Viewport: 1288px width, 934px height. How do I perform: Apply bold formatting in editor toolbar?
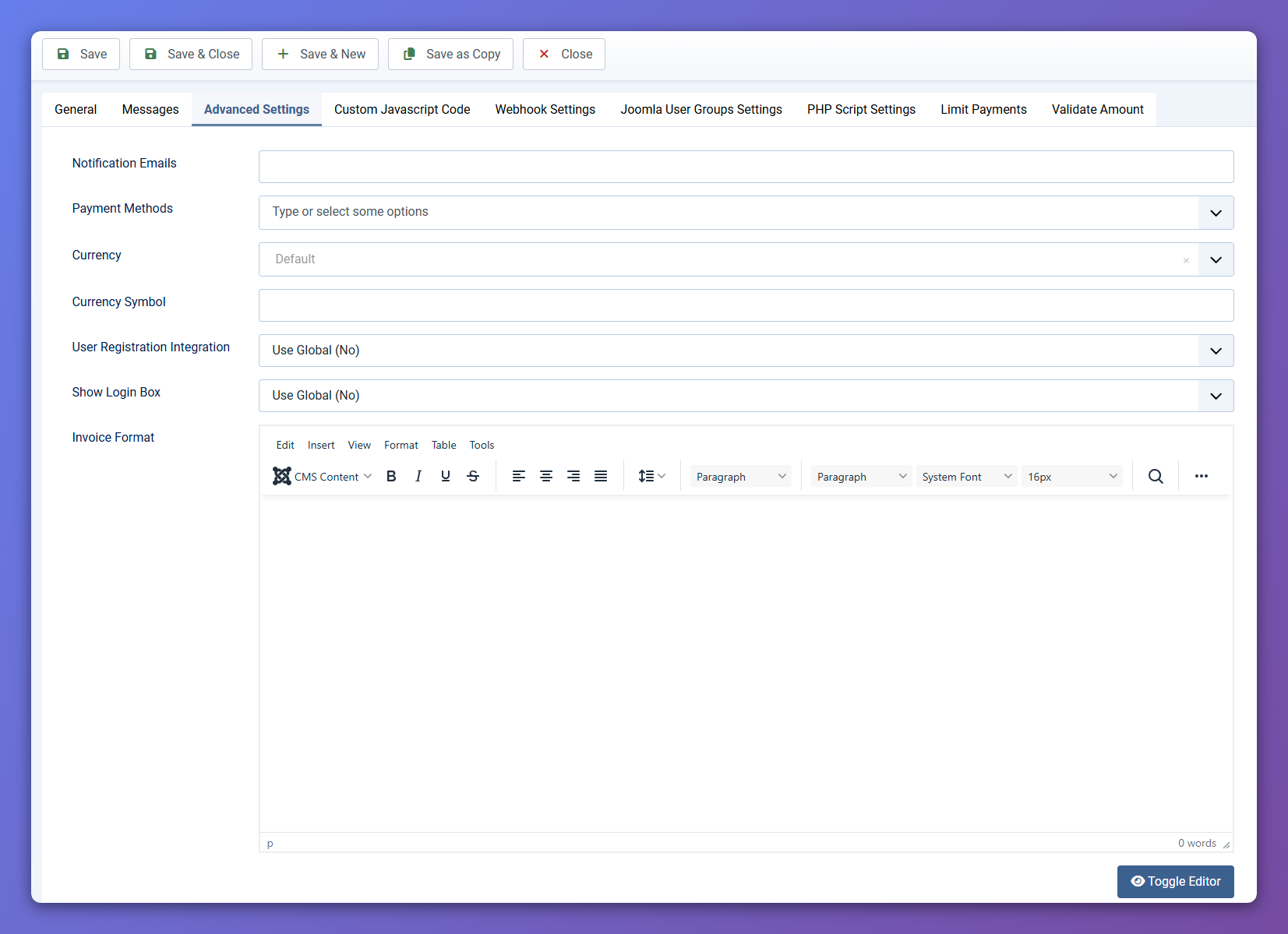391,476
